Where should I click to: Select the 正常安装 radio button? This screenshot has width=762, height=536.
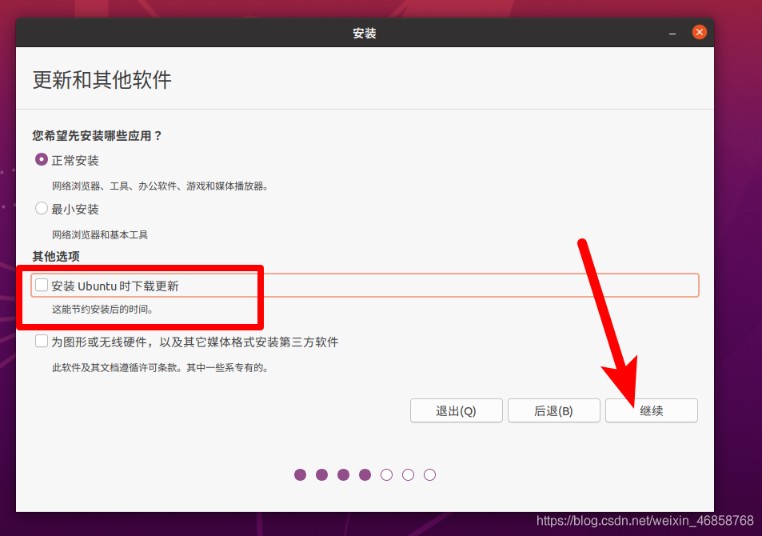click(41, 159)
